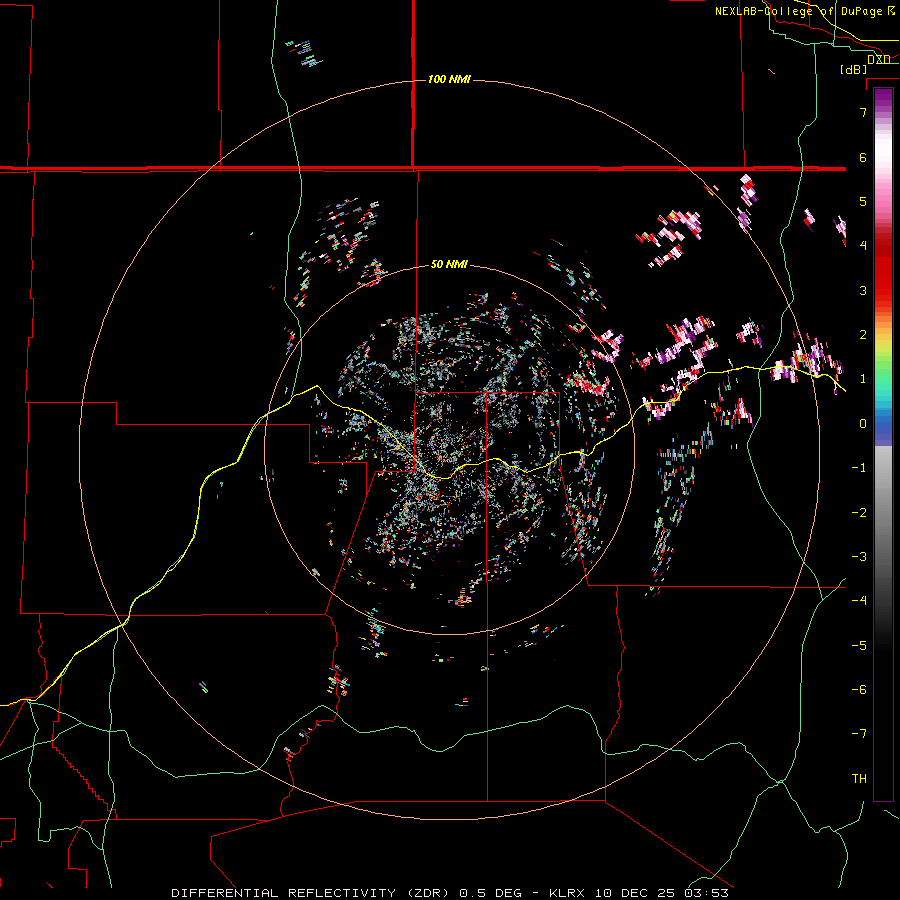Image resolution: width=900 pixels, height=900 pixels.
Task: Click the 3 value on color scale
Action: [863, 290]
